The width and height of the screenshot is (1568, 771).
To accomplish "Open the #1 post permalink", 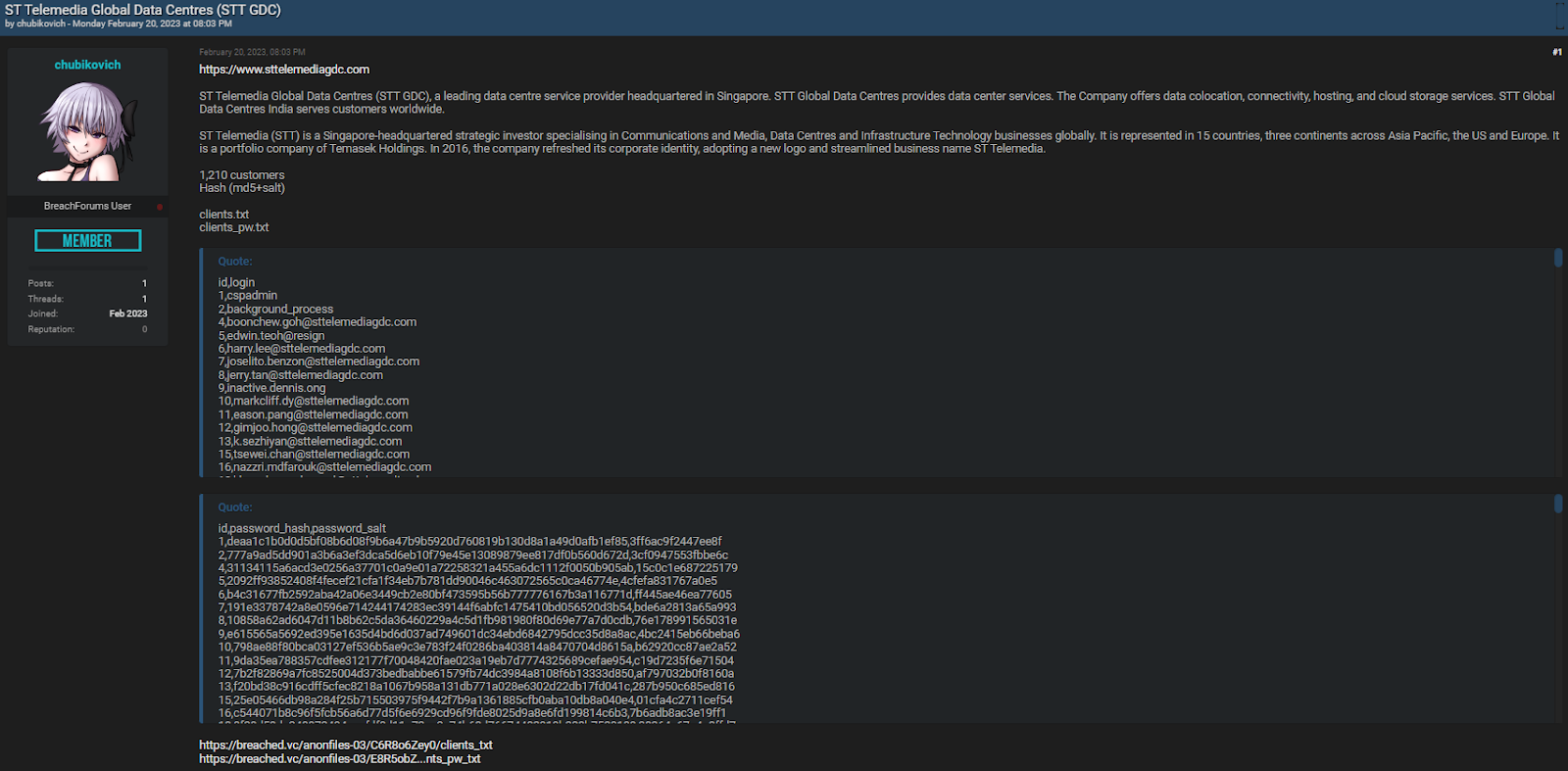I will click(x=1556, y=52).
